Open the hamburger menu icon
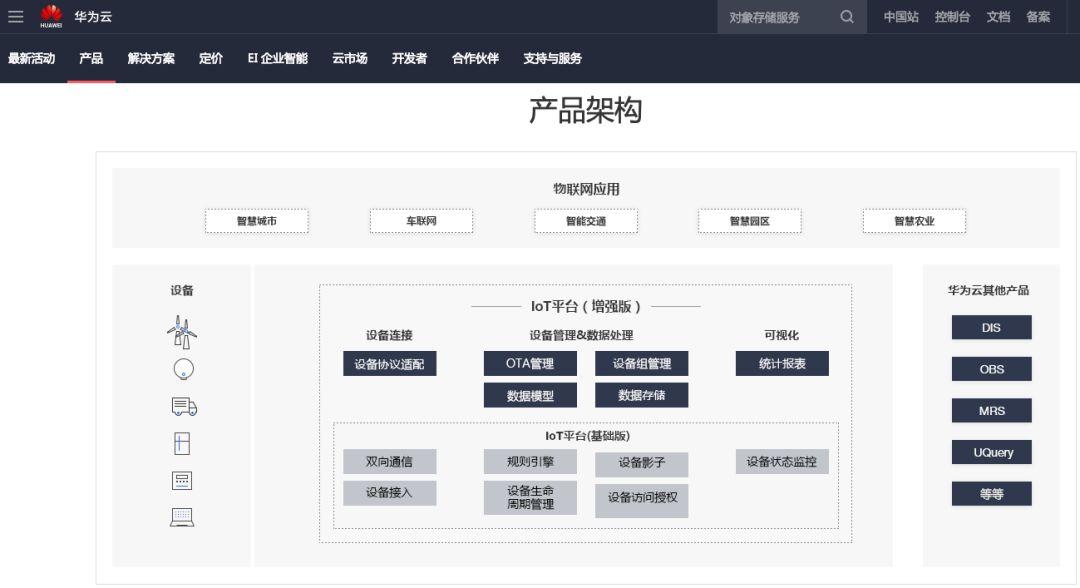Screen dimensions: 1080x588 click(x=15, y=17)
